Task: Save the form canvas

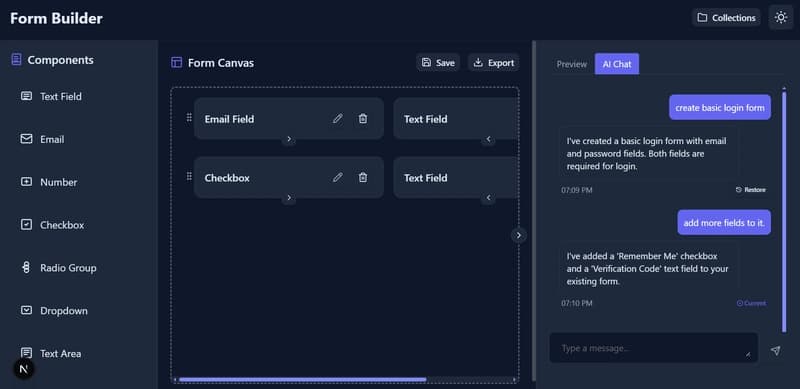Action: pos(438,63)
